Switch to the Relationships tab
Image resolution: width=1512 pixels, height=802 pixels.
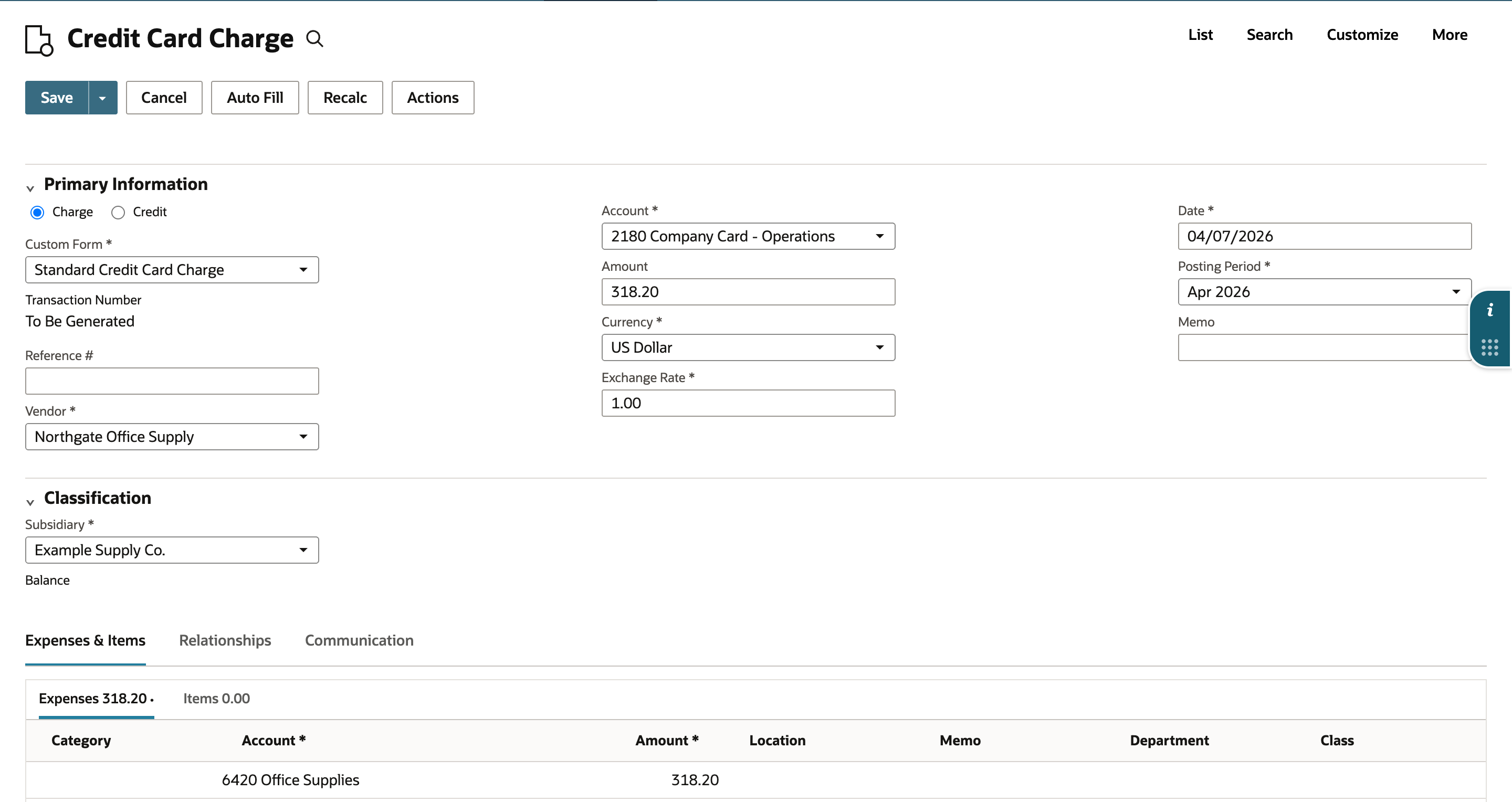[225, 640]
